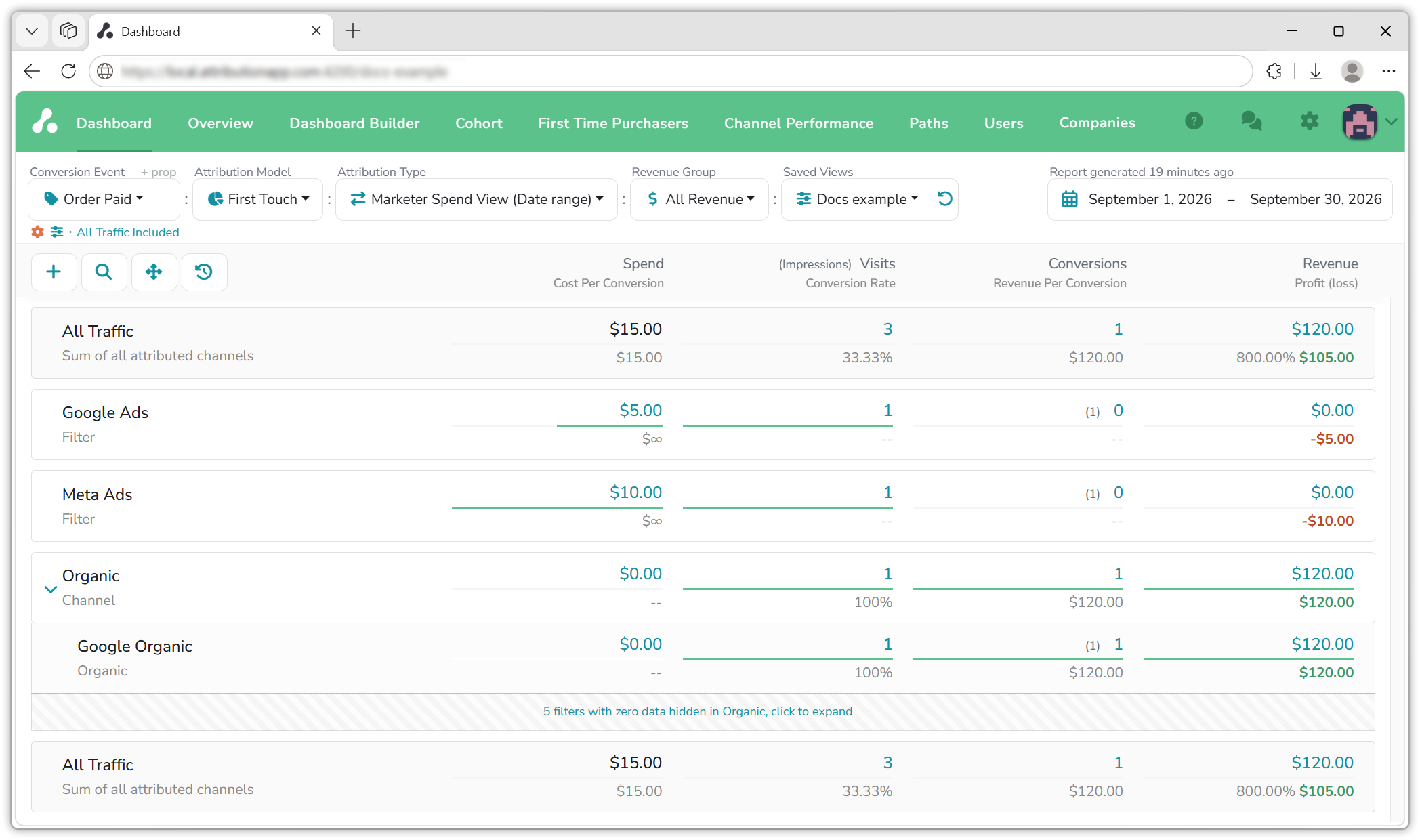Click the Conversions column header
This screenshot has height=840, width=1420.
click(x=1087, y=264)
